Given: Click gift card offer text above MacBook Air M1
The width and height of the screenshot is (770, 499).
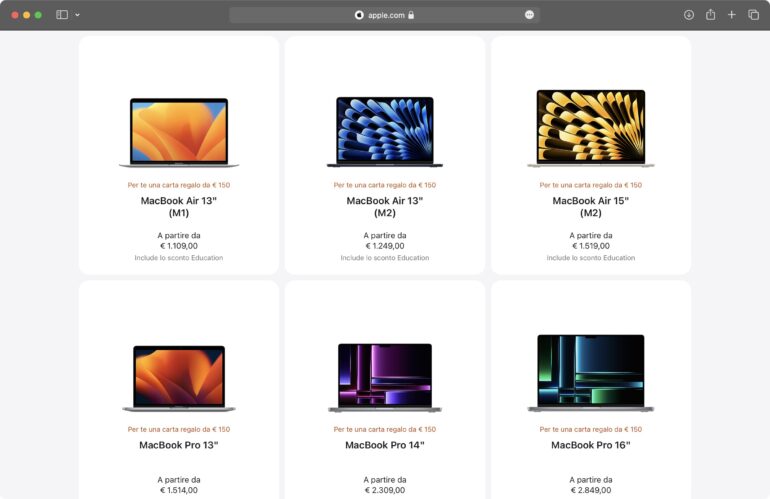Looking at the screenshot, I should [x=179, y=185].
